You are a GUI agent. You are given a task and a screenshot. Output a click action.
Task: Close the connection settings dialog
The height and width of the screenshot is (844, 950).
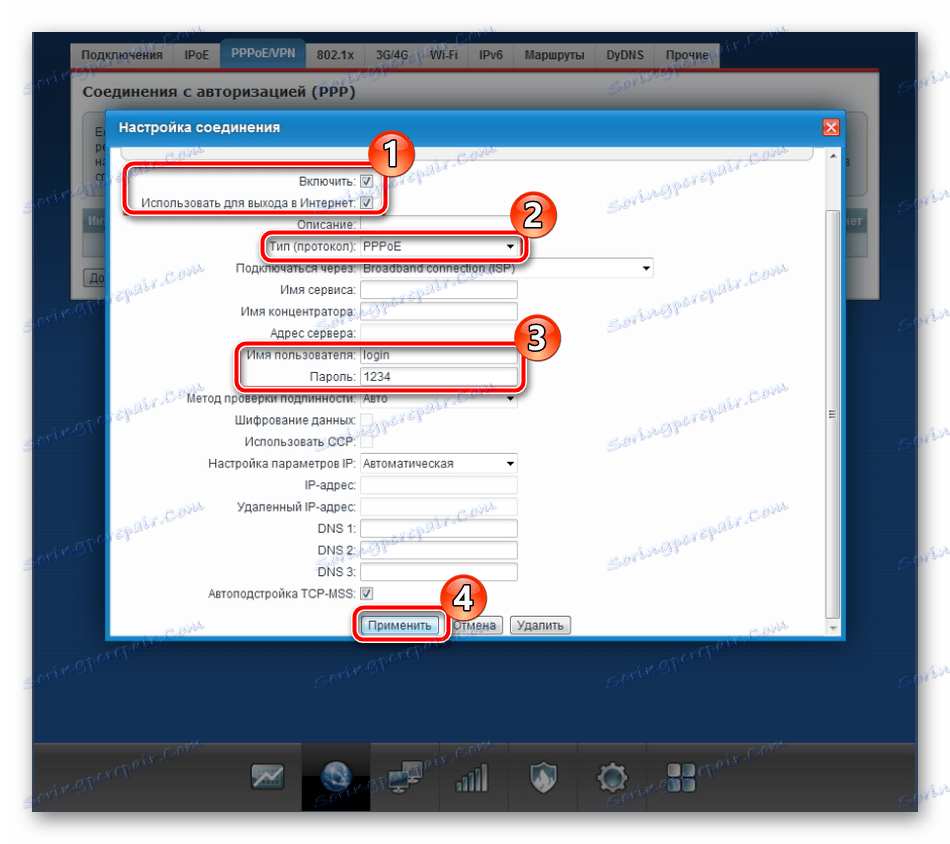831,127
